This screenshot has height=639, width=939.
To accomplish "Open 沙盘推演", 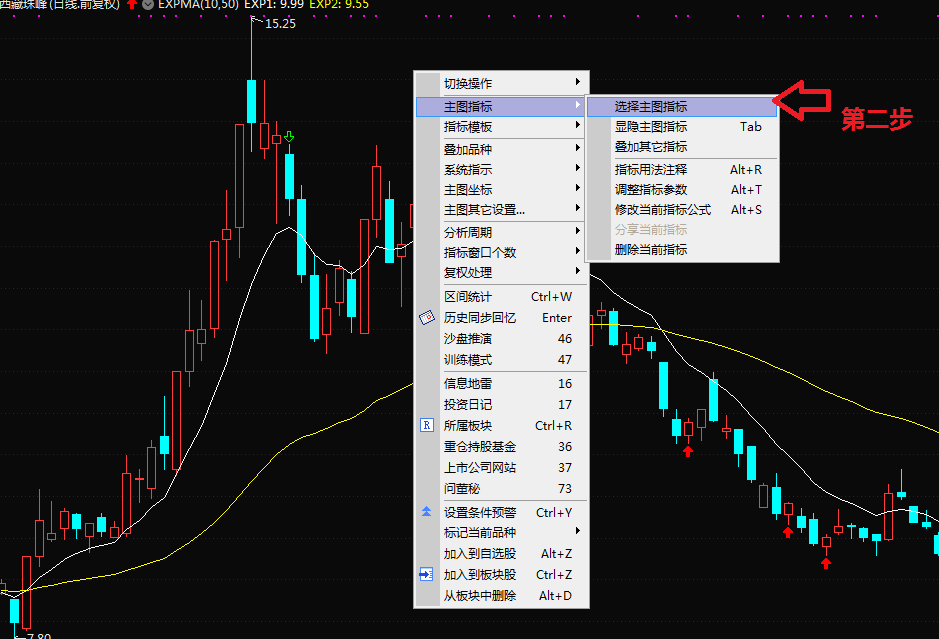I will pos(502,338).
